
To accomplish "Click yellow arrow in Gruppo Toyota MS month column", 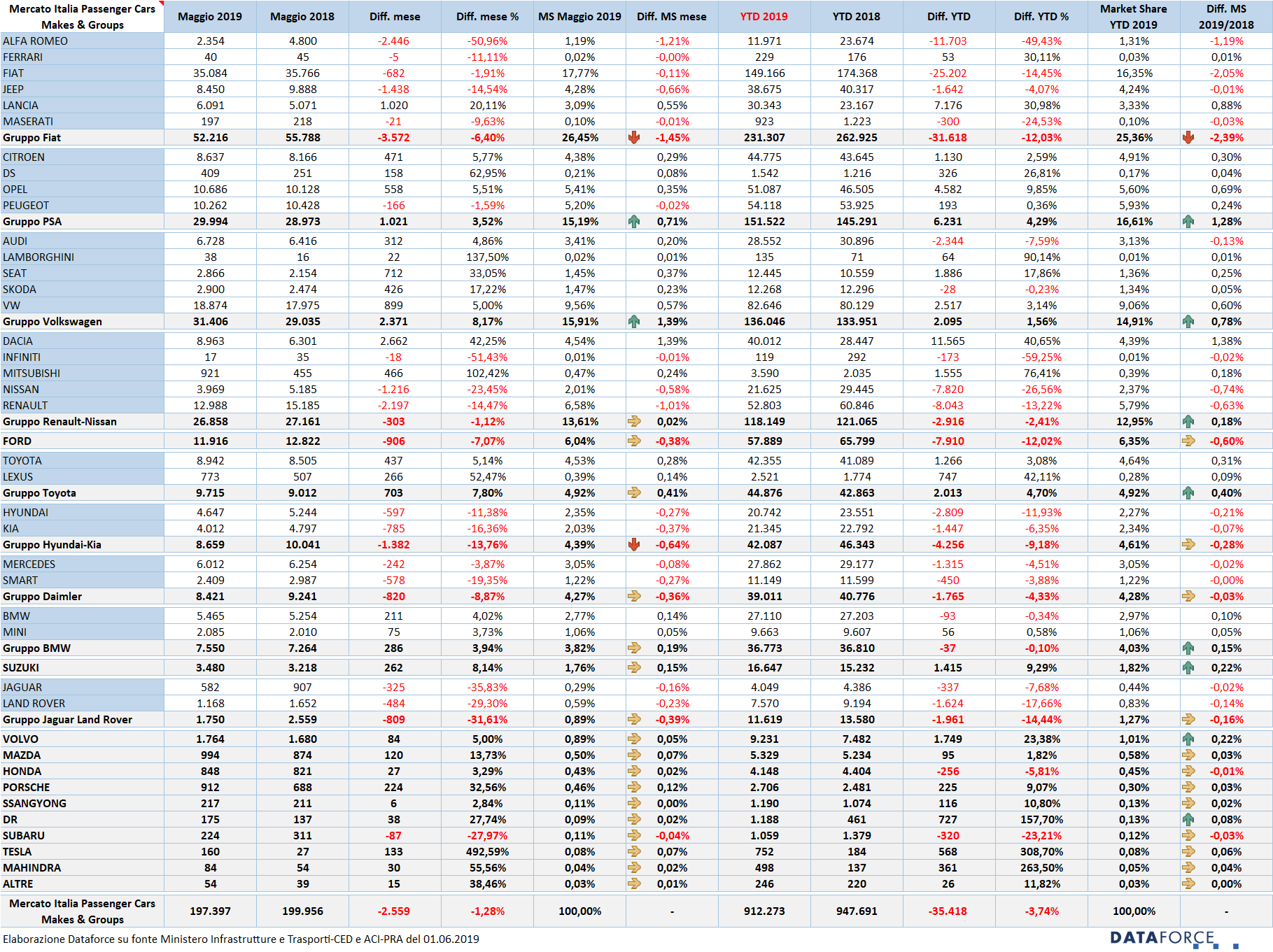I will tap(634, 493).
